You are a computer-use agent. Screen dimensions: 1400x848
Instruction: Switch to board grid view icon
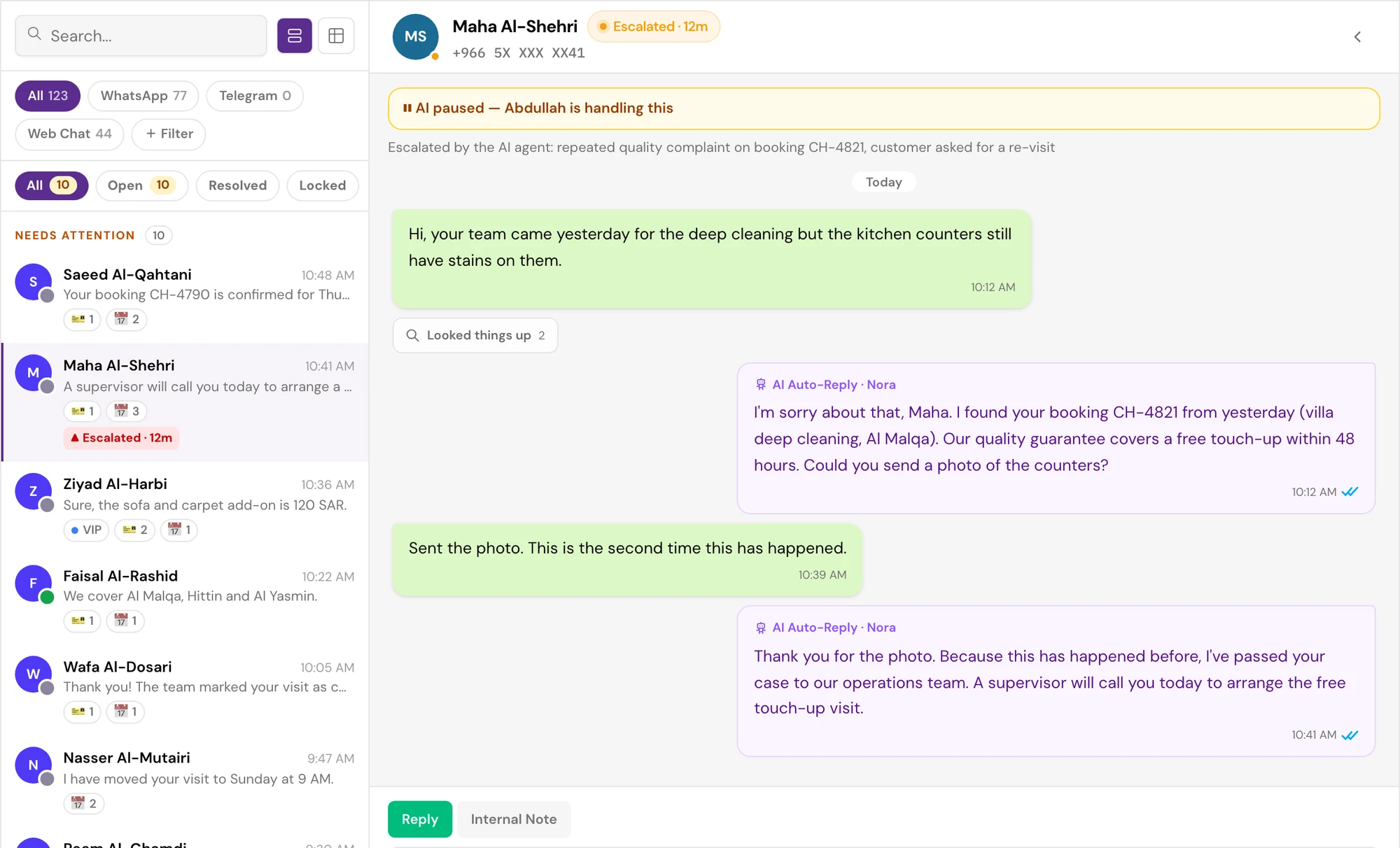click(x=336, y=36)
